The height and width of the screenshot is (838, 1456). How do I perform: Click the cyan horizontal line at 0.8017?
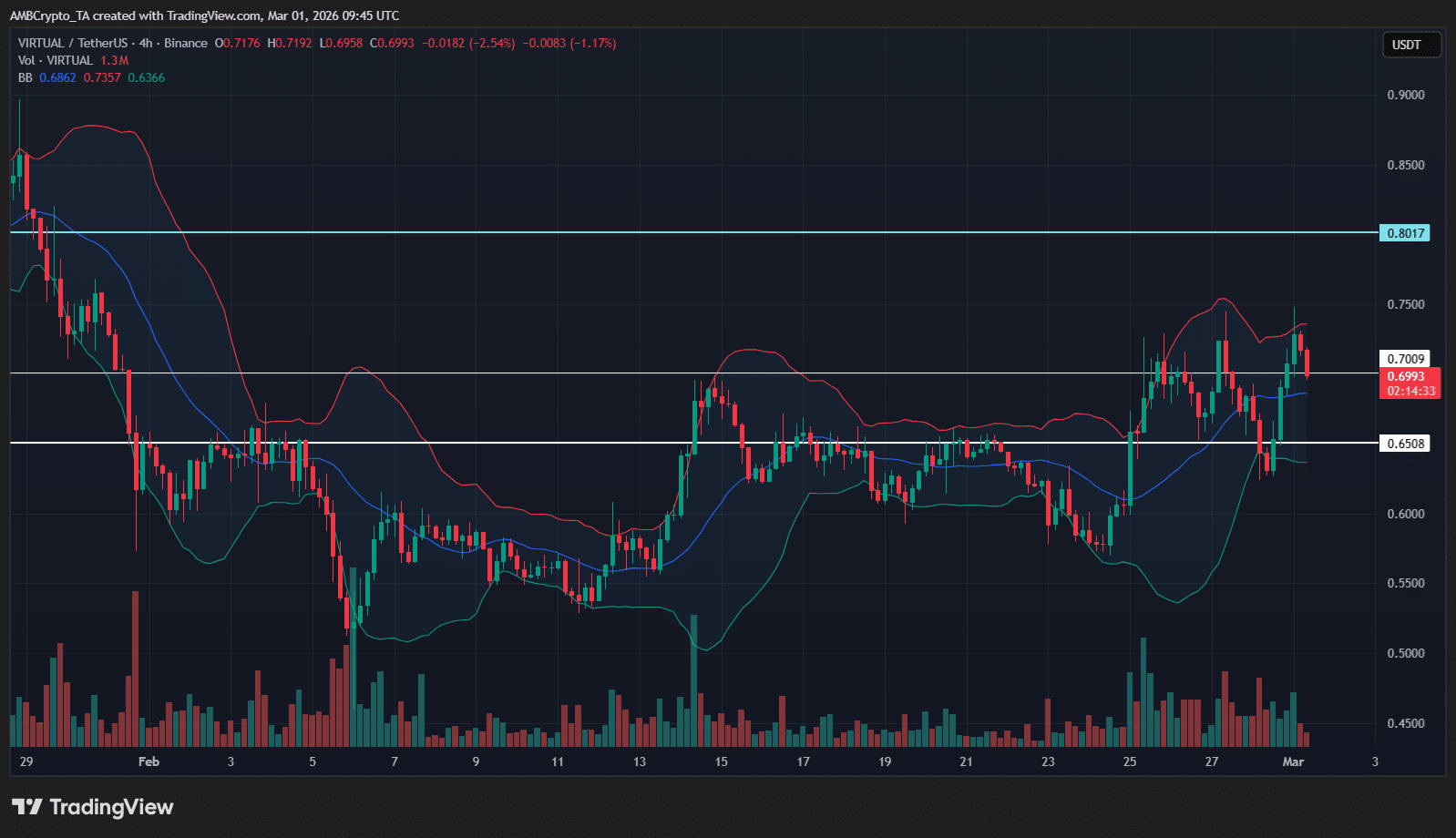tap(638, 232)
